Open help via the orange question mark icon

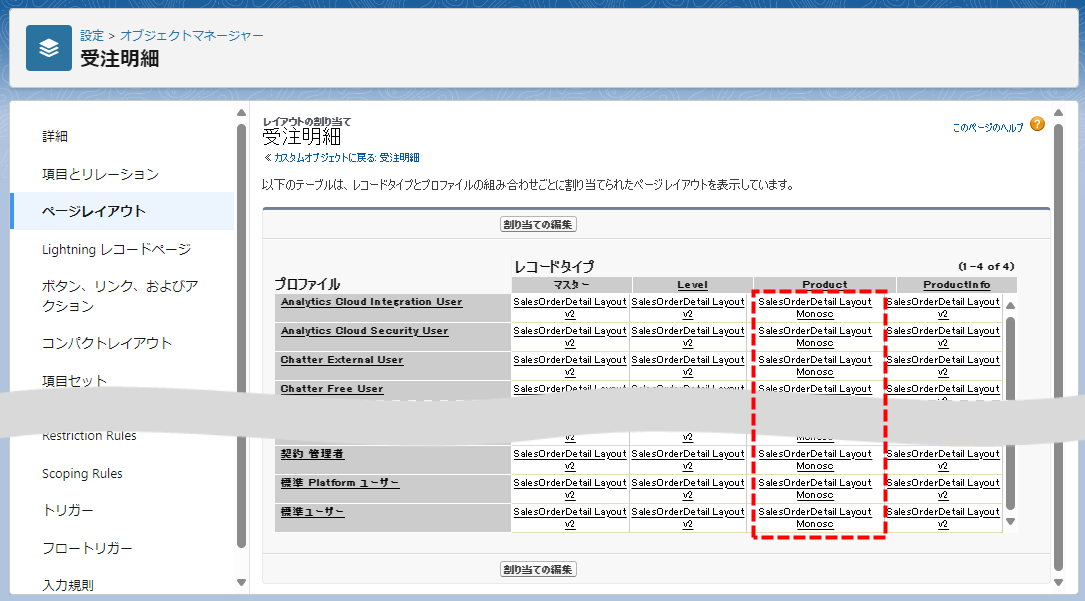pyautogui.click(x=1037, y=125)
